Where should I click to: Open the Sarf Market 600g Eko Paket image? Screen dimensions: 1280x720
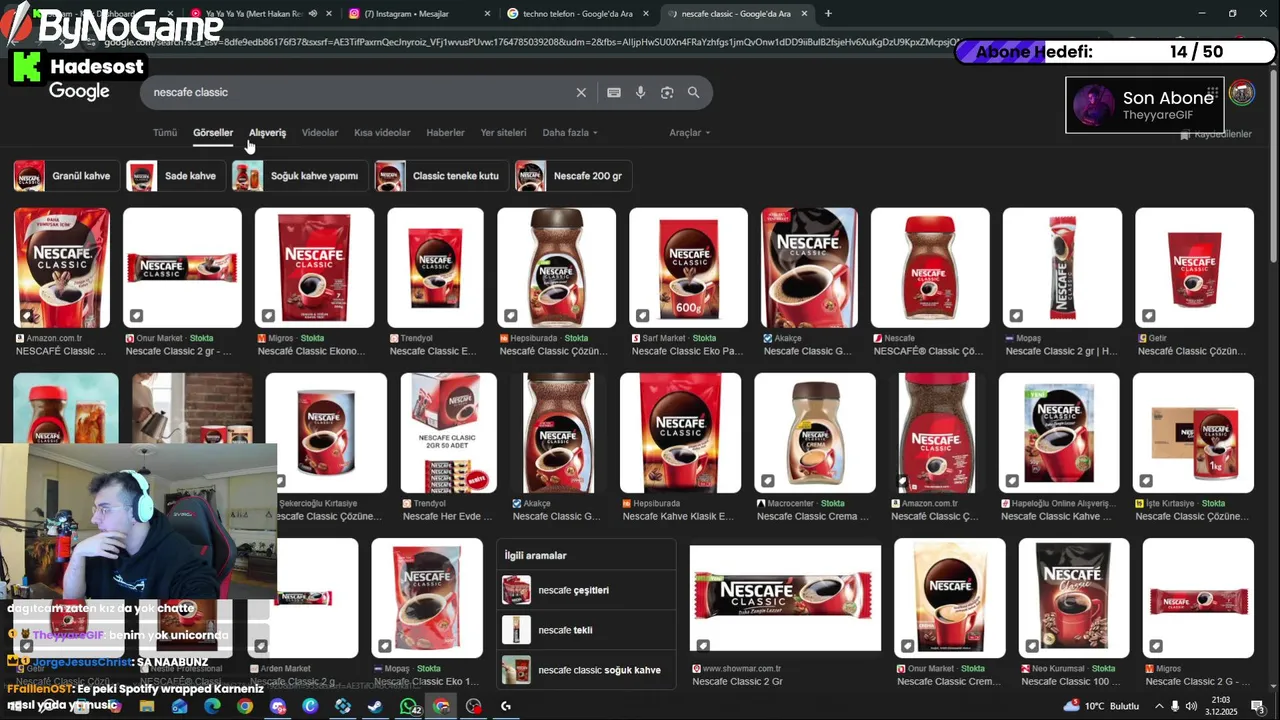[x=688, y=268]
